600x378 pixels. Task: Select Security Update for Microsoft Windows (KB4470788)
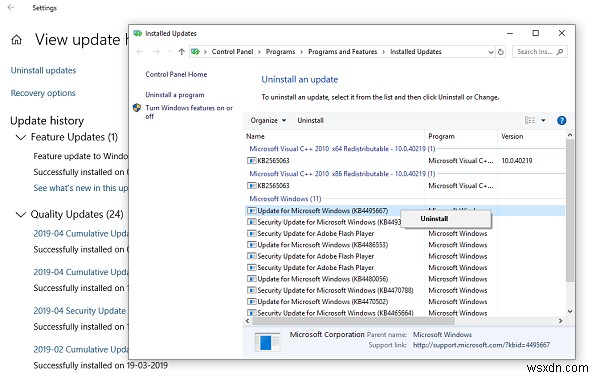click(335, 290)
